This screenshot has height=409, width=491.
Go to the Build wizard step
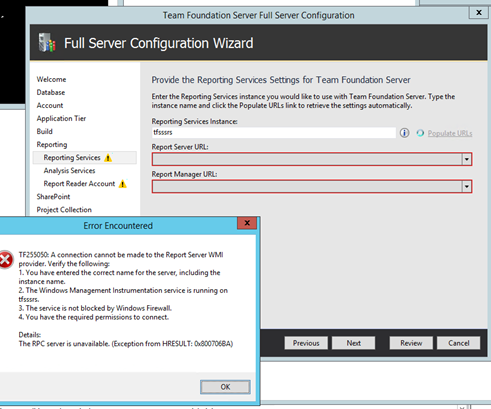(45, 131)
